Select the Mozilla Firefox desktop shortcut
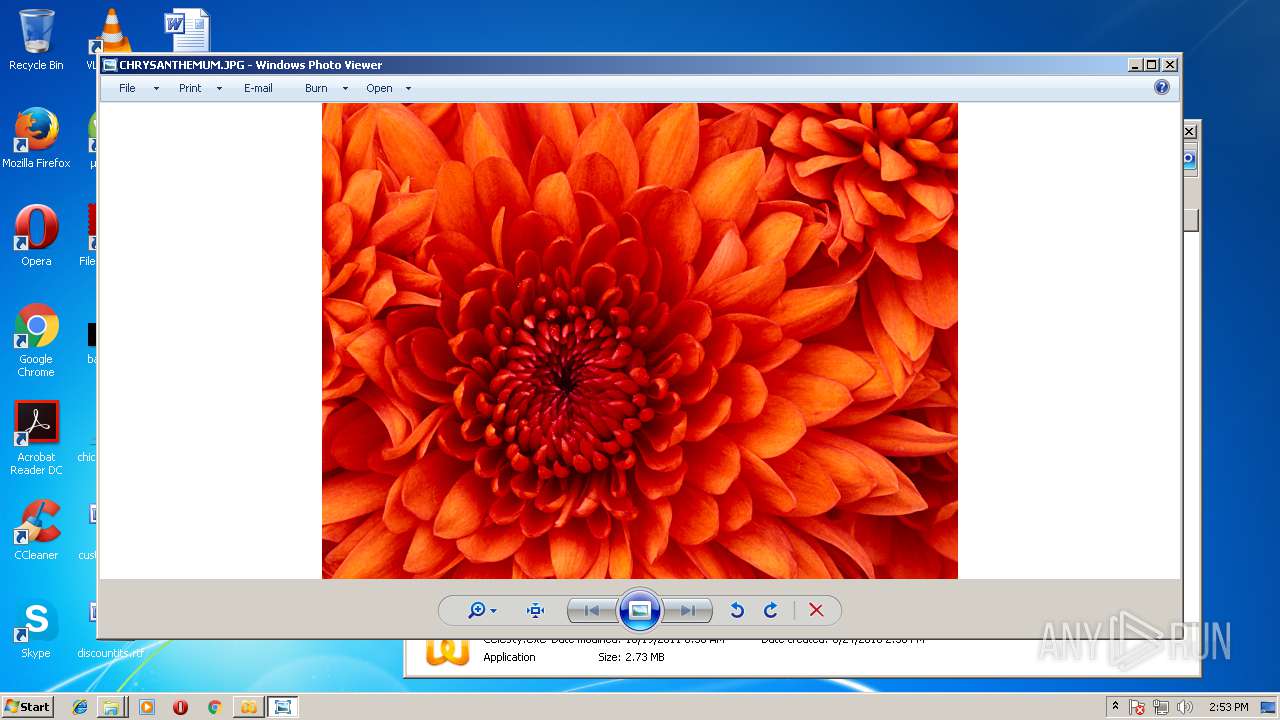 (36, 138)
